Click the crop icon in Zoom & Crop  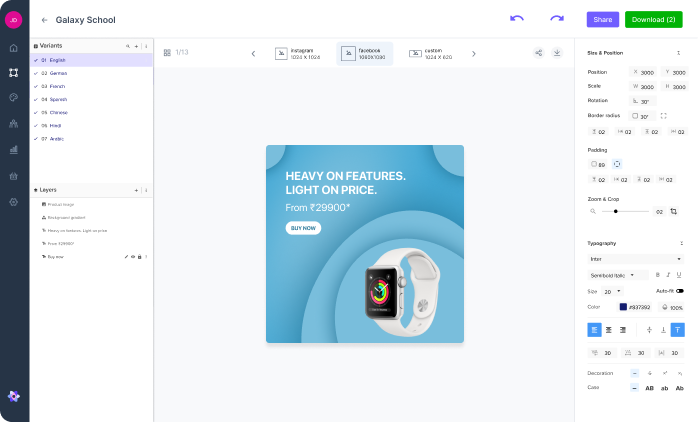(x=674, y=211)
